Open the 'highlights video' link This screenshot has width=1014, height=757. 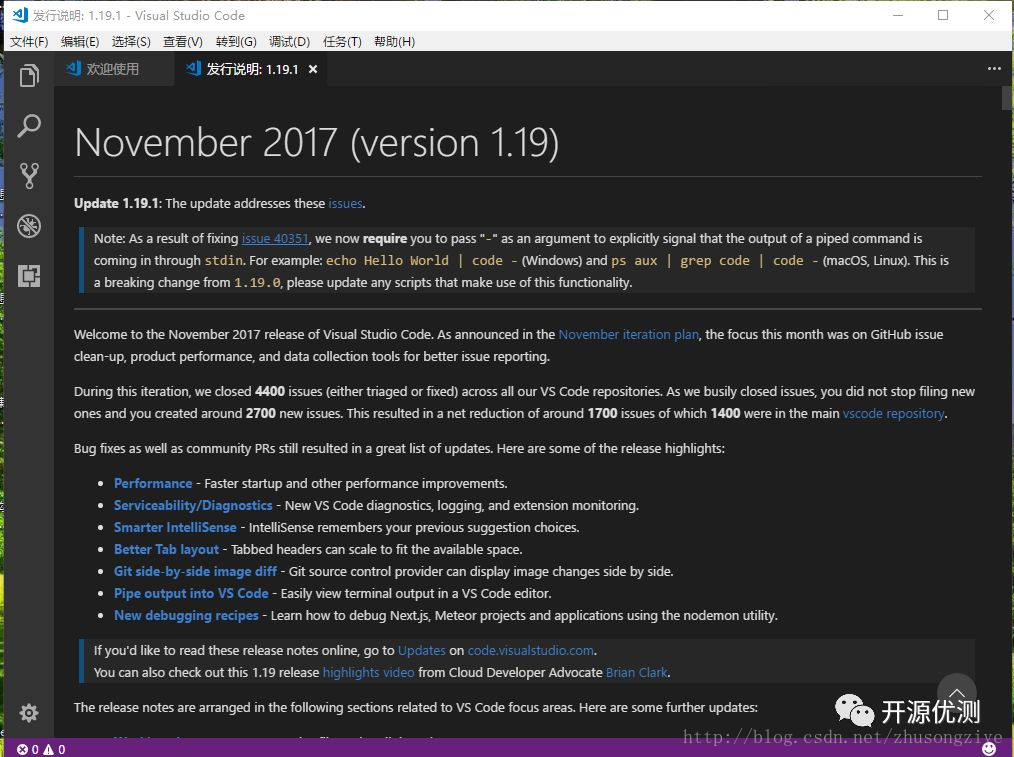click(x=369, y=672)
